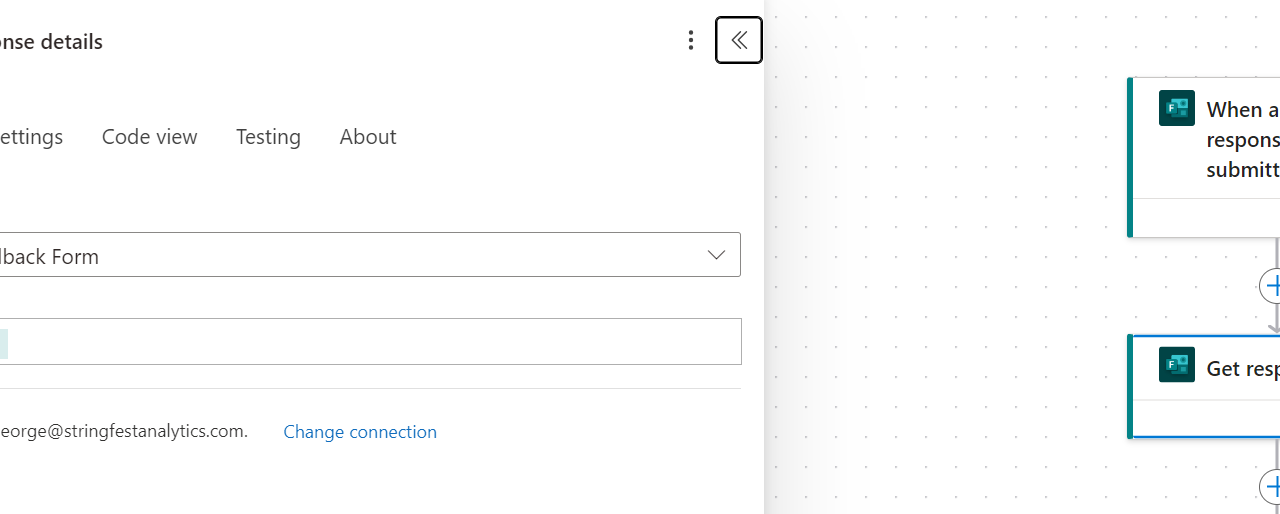Screen dimensions: 1280x514
Task: Select the 'Get response details' action title
Action: coord(1242,368)
